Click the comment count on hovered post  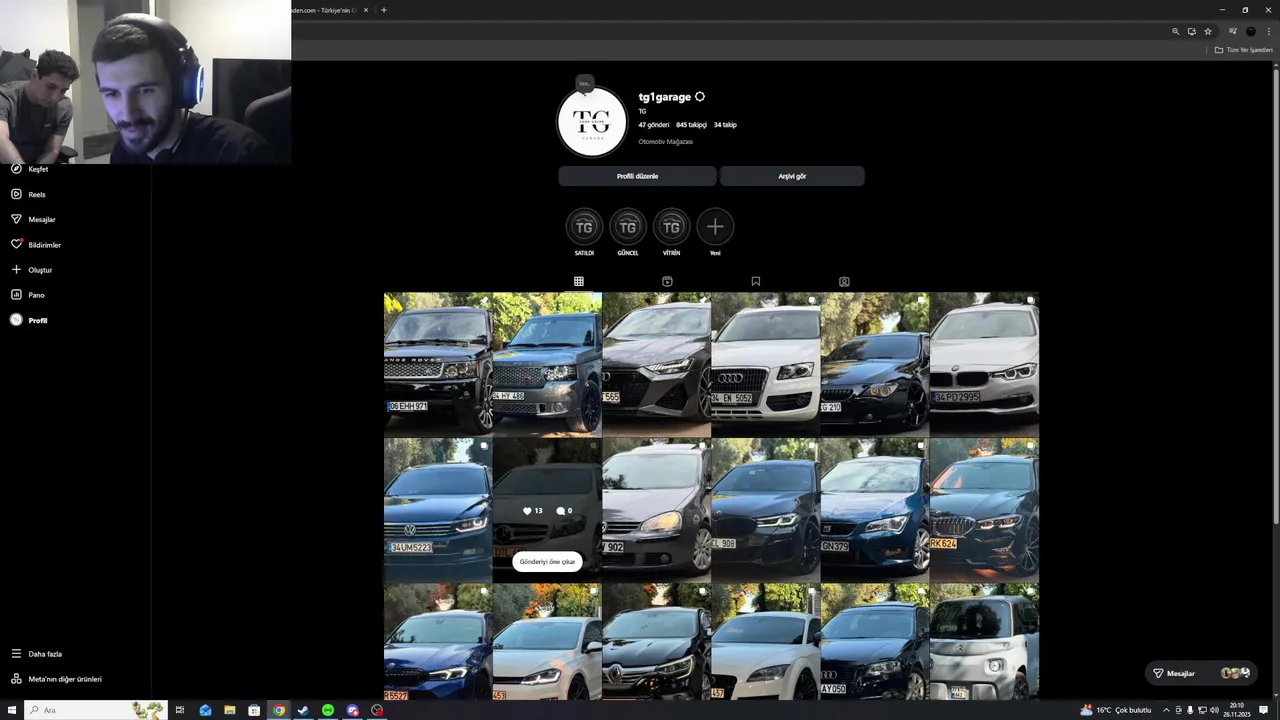coord(565,511)
